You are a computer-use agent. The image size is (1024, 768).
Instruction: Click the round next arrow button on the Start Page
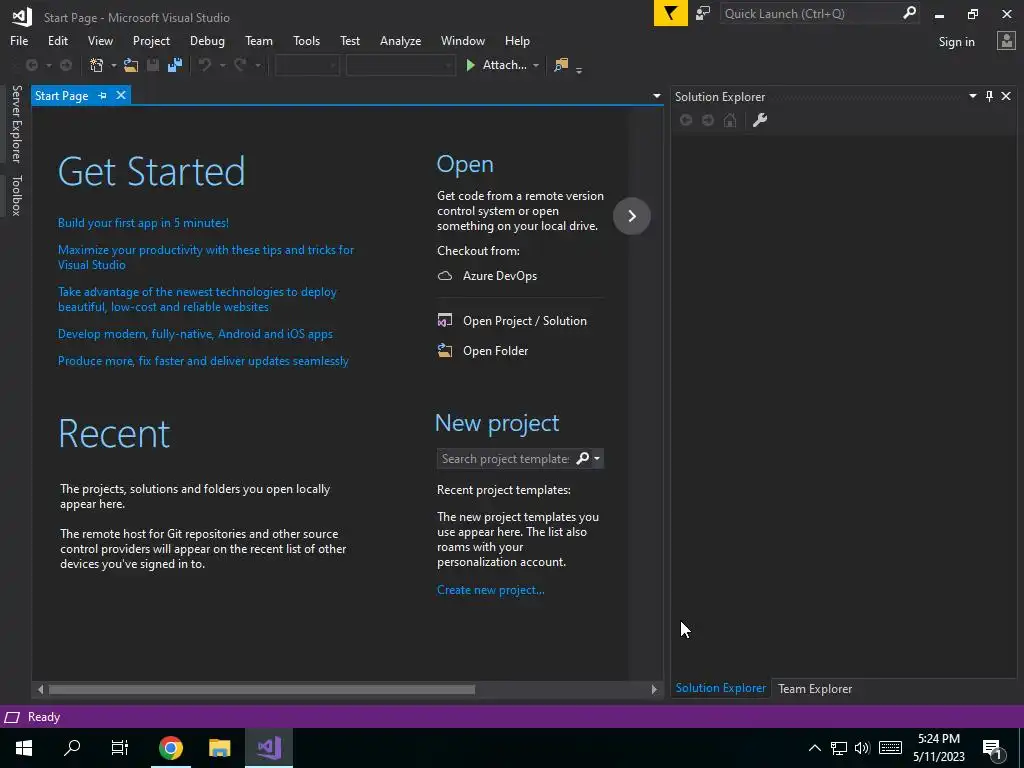(x=632, y=216)
